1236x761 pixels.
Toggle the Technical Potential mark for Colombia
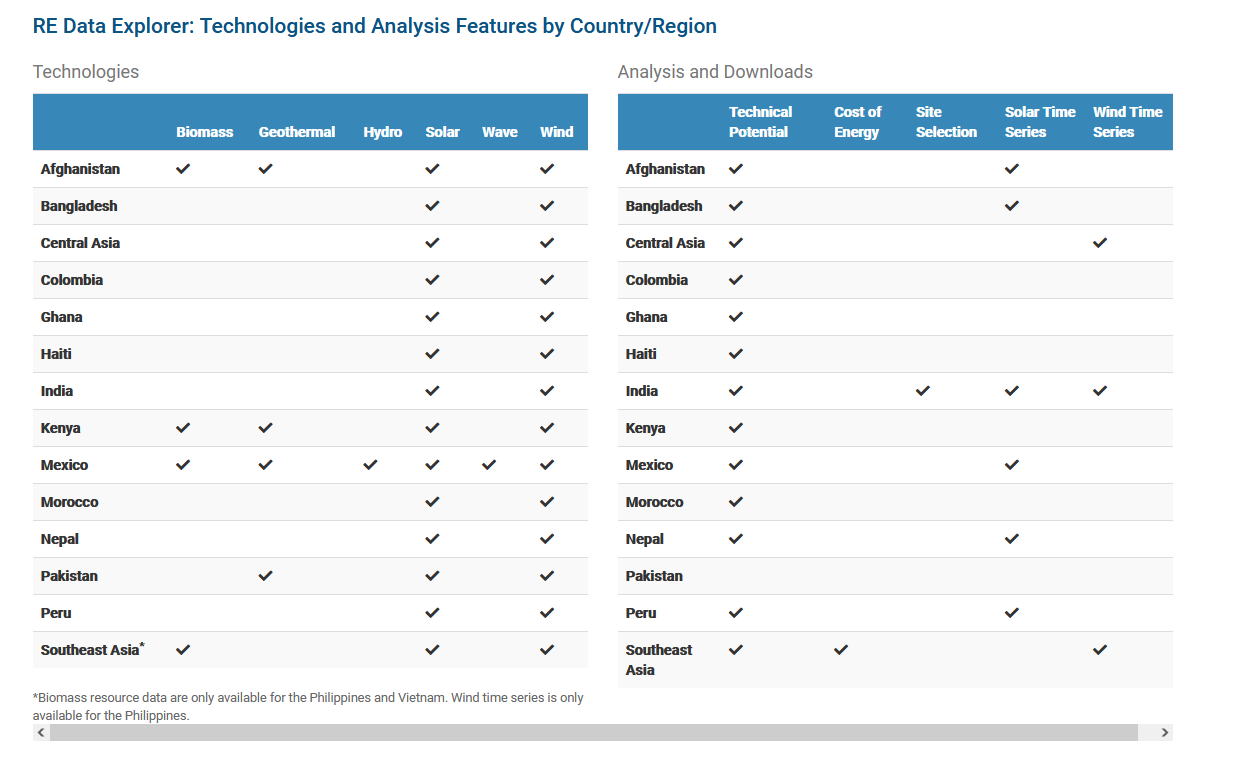coord(735,280)
